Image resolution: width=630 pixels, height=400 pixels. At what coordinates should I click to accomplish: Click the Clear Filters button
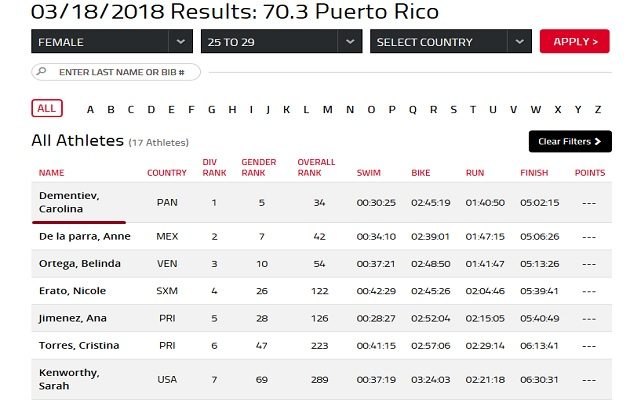coord(569,142)
